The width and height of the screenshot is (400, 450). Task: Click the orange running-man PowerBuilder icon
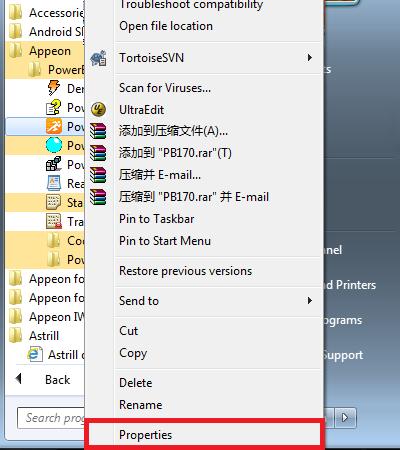pyautogui.click(x=54, y=126)
